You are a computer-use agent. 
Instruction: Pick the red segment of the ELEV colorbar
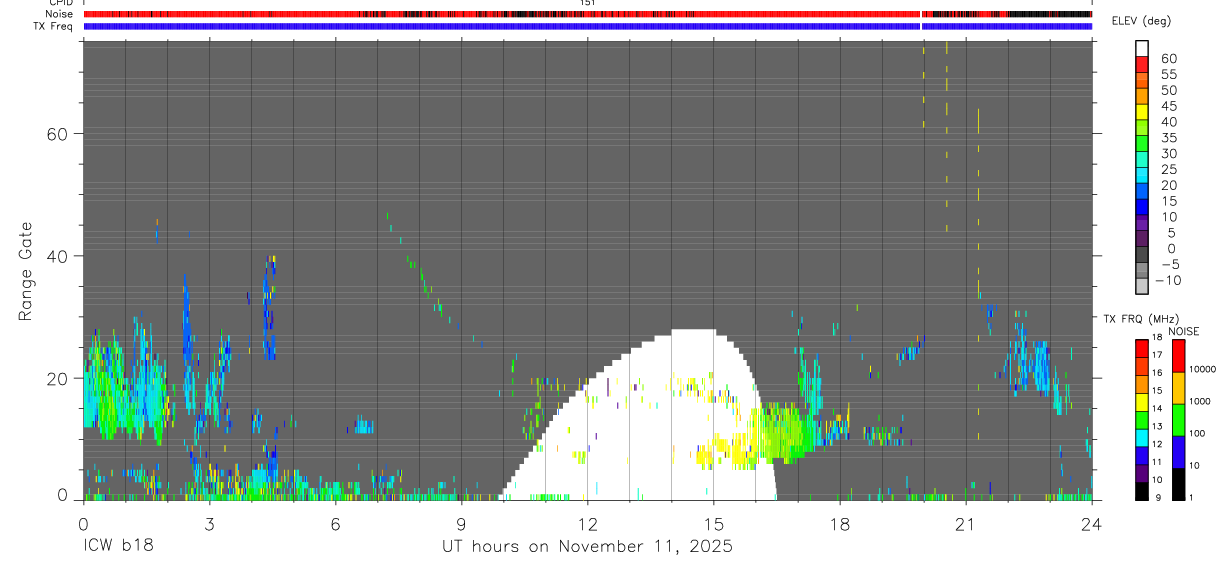1142,64
